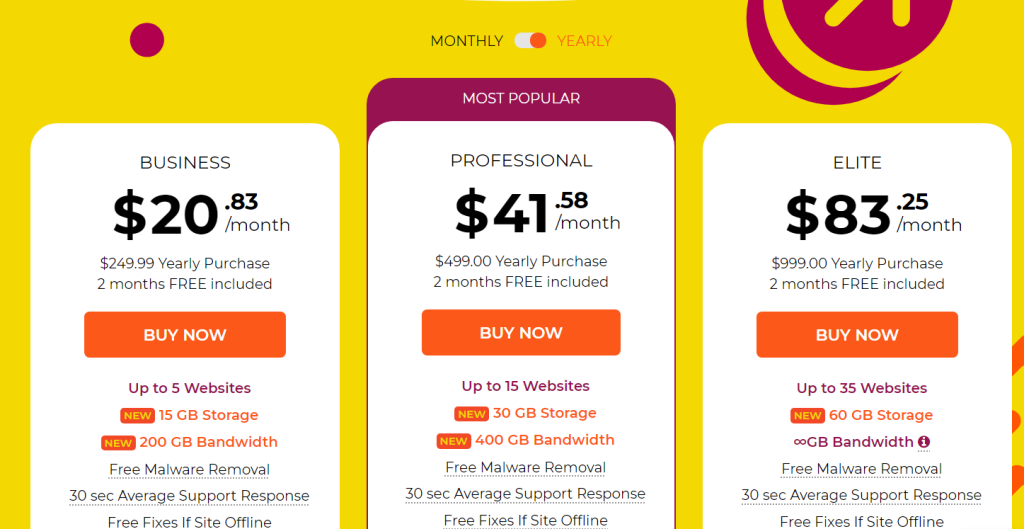Click Professional's 30 sec Average Support Response
This screenshot has height=529, width=1024.
[525, 494]
